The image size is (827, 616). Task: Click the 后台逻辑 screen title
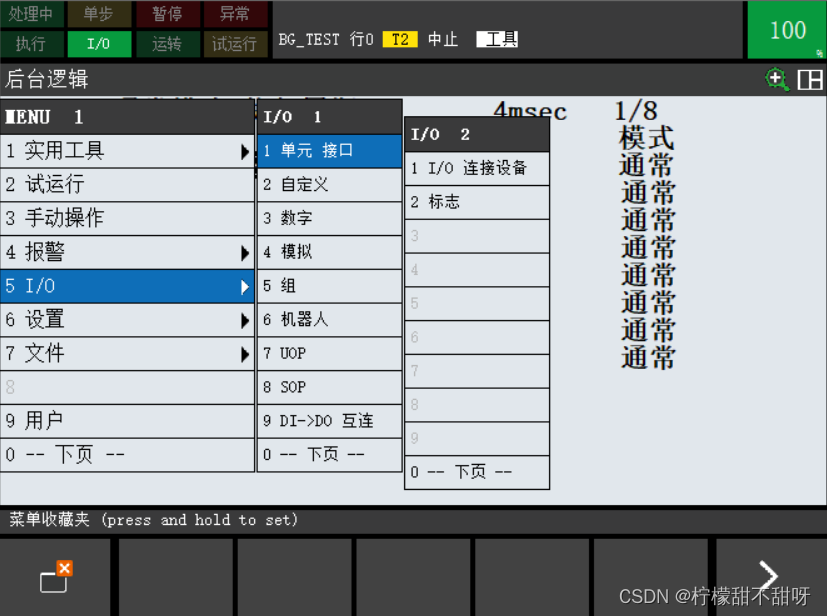pyautogui.click(x=47, y=80)
